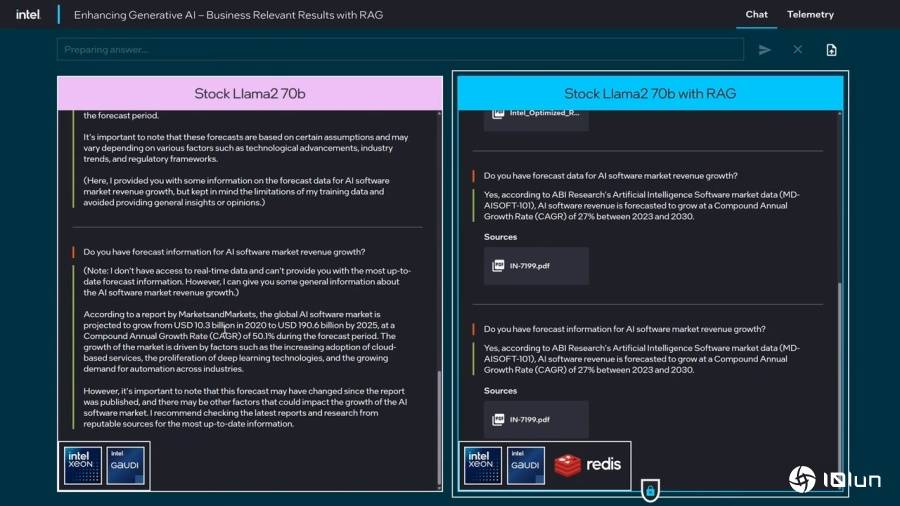Click the Intel logo in header

28,14
